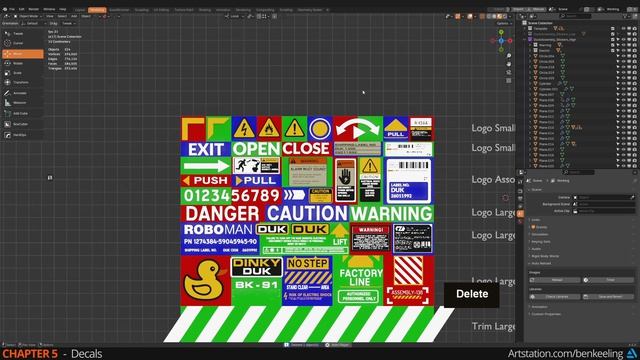Click the Camera field in Scene properties
The height and width of the screenshot is (360, 640).
[x=604, y=197]
